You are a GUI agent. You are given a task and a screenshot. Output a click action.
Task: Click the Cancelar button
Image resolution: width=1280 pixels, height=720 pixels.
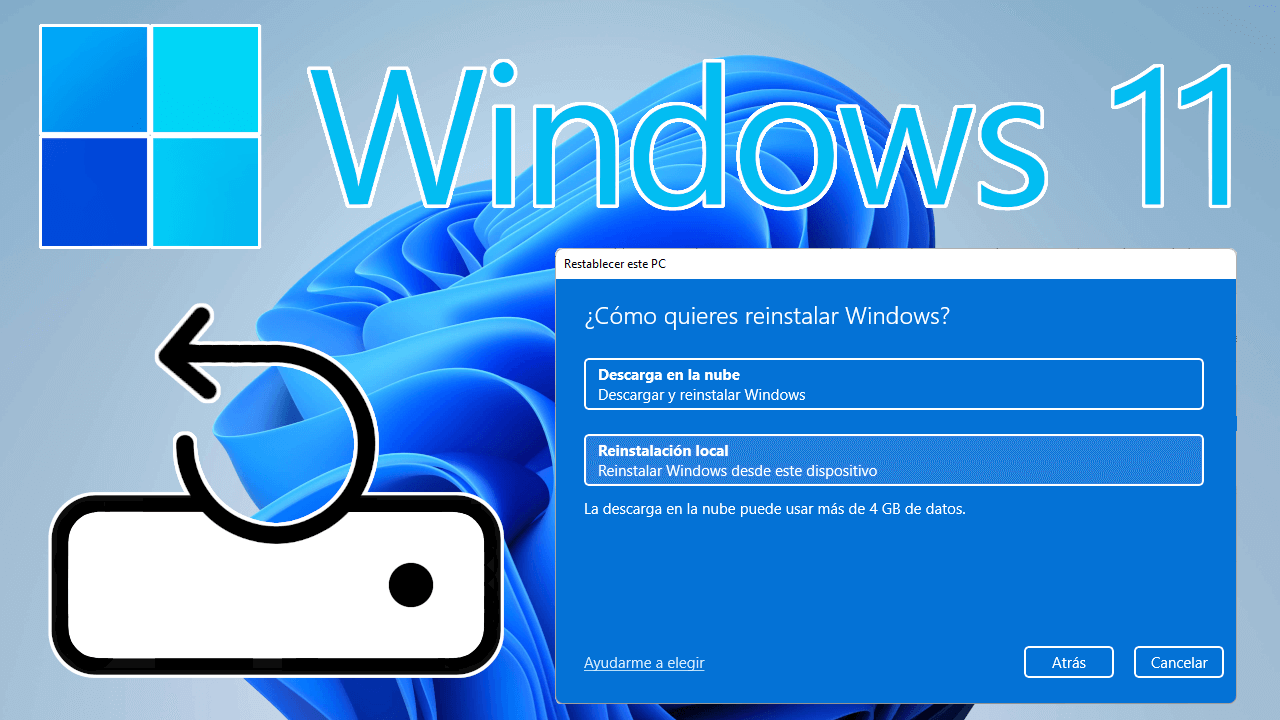click(x=1179, y=662)
